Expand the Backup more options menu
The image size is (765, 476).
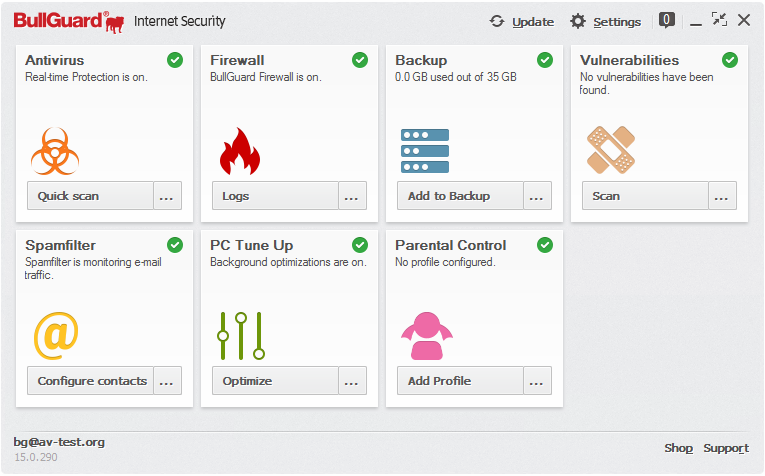click(537, 196)
